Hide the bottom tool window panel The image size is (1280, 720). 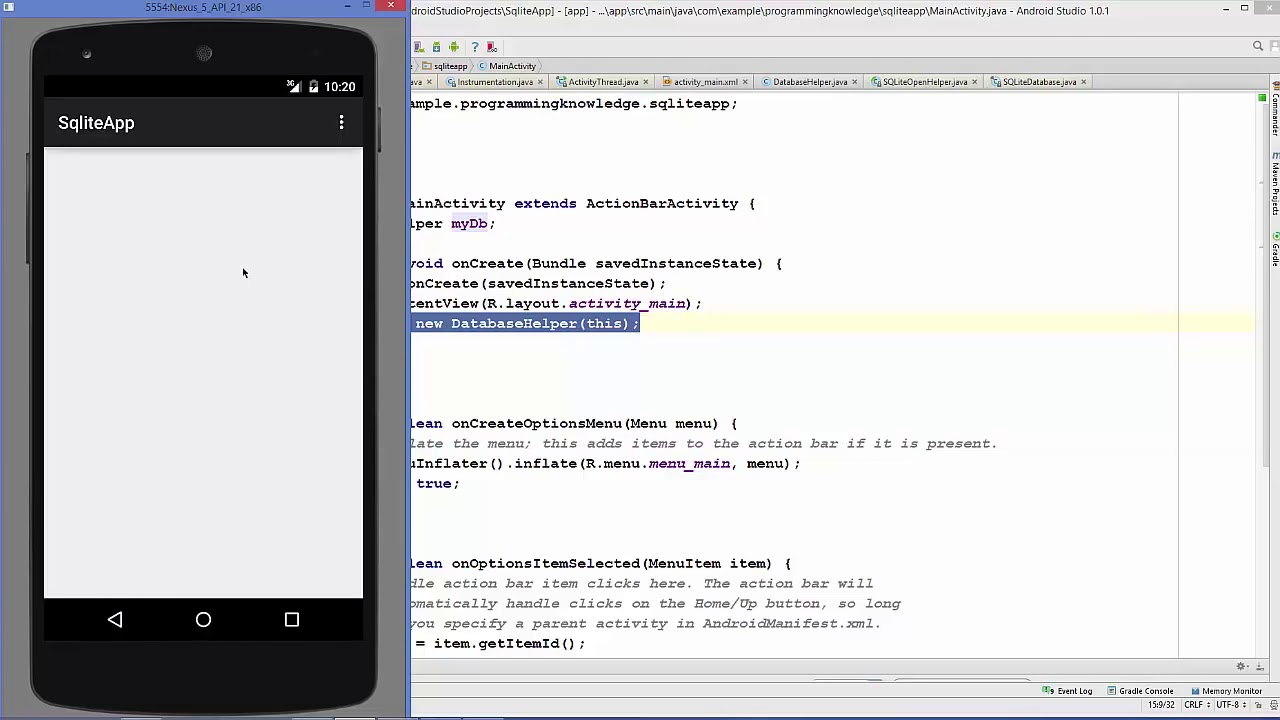pyautogui.click(x=1260, y=667)
